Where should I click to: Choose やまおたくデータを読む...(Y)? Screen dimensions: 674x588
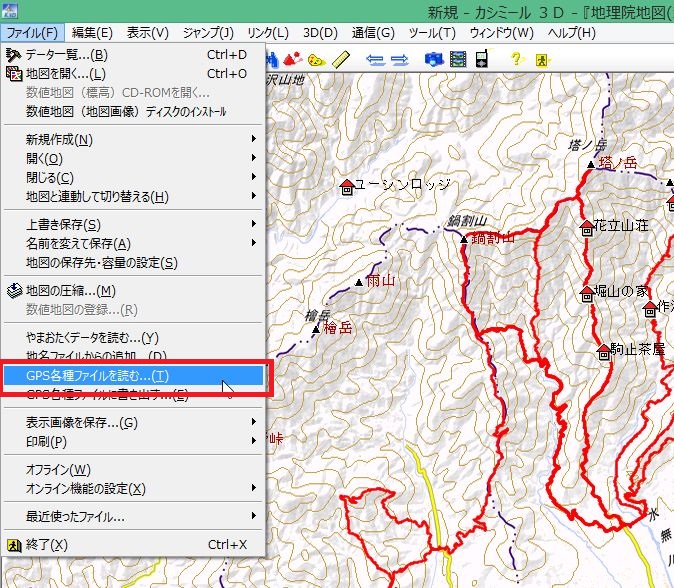pos(133,337)
